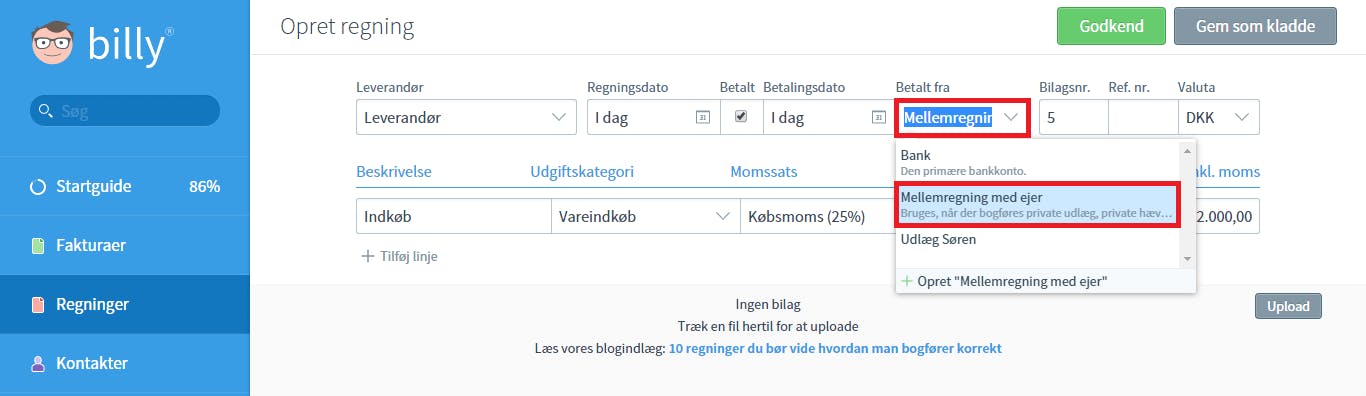The image size is (1366, 396).
Task: Expand the Vareindkøb category dropdown
Action: tap(645, 216)
